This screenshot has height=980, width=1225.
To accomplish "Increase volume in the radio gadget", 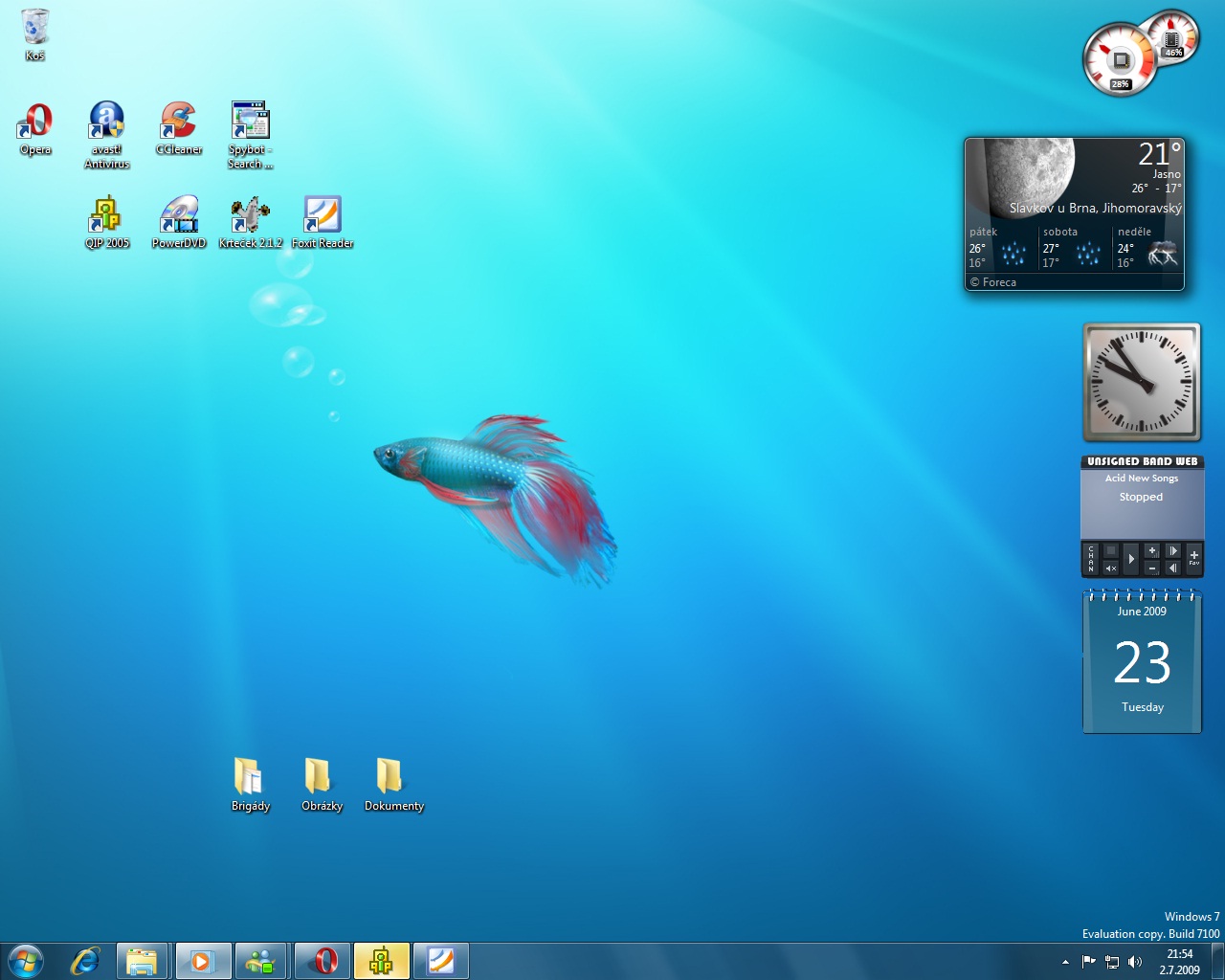I will pos(1152,550).
